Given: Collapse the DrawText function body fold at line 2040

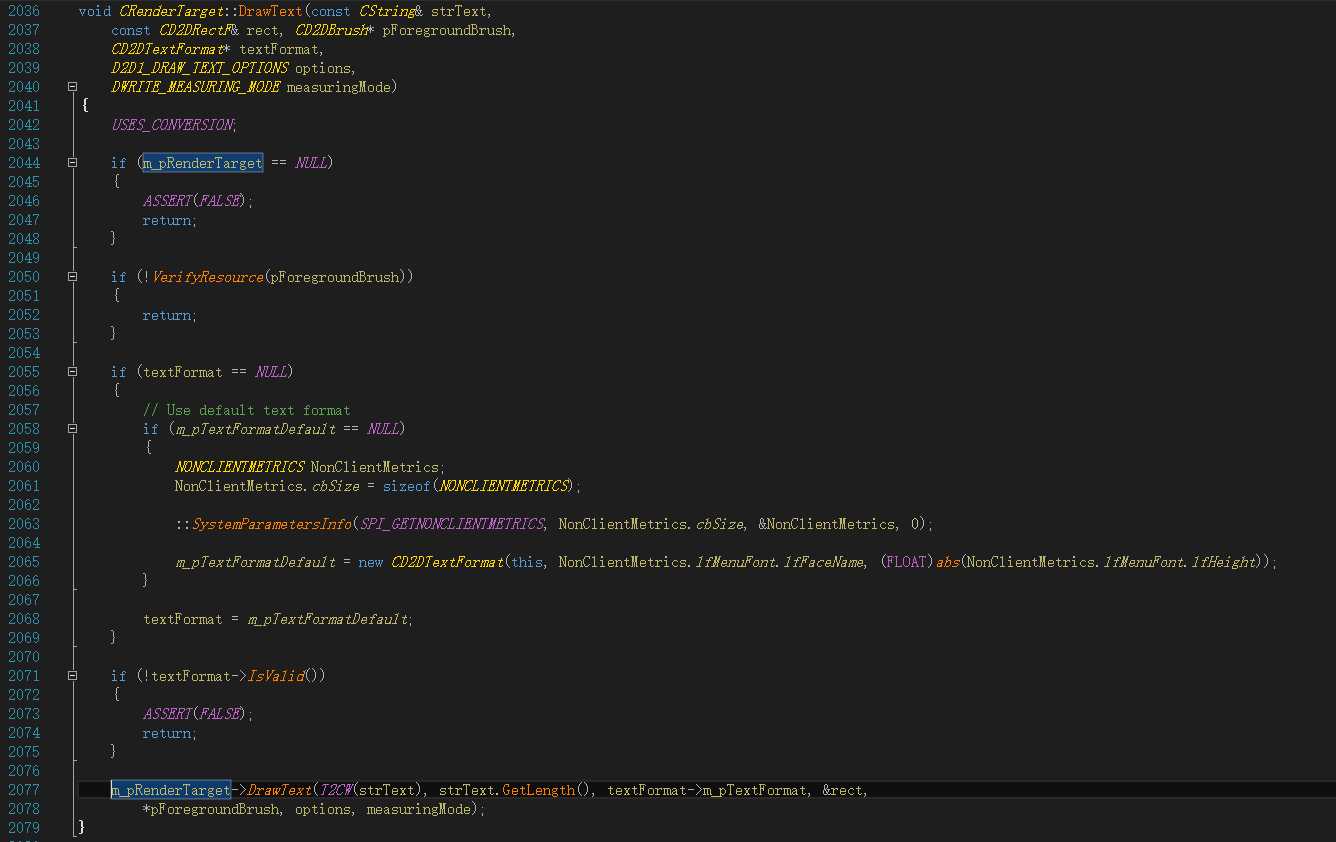Looking at the screenshot, I should click(72, 87).
